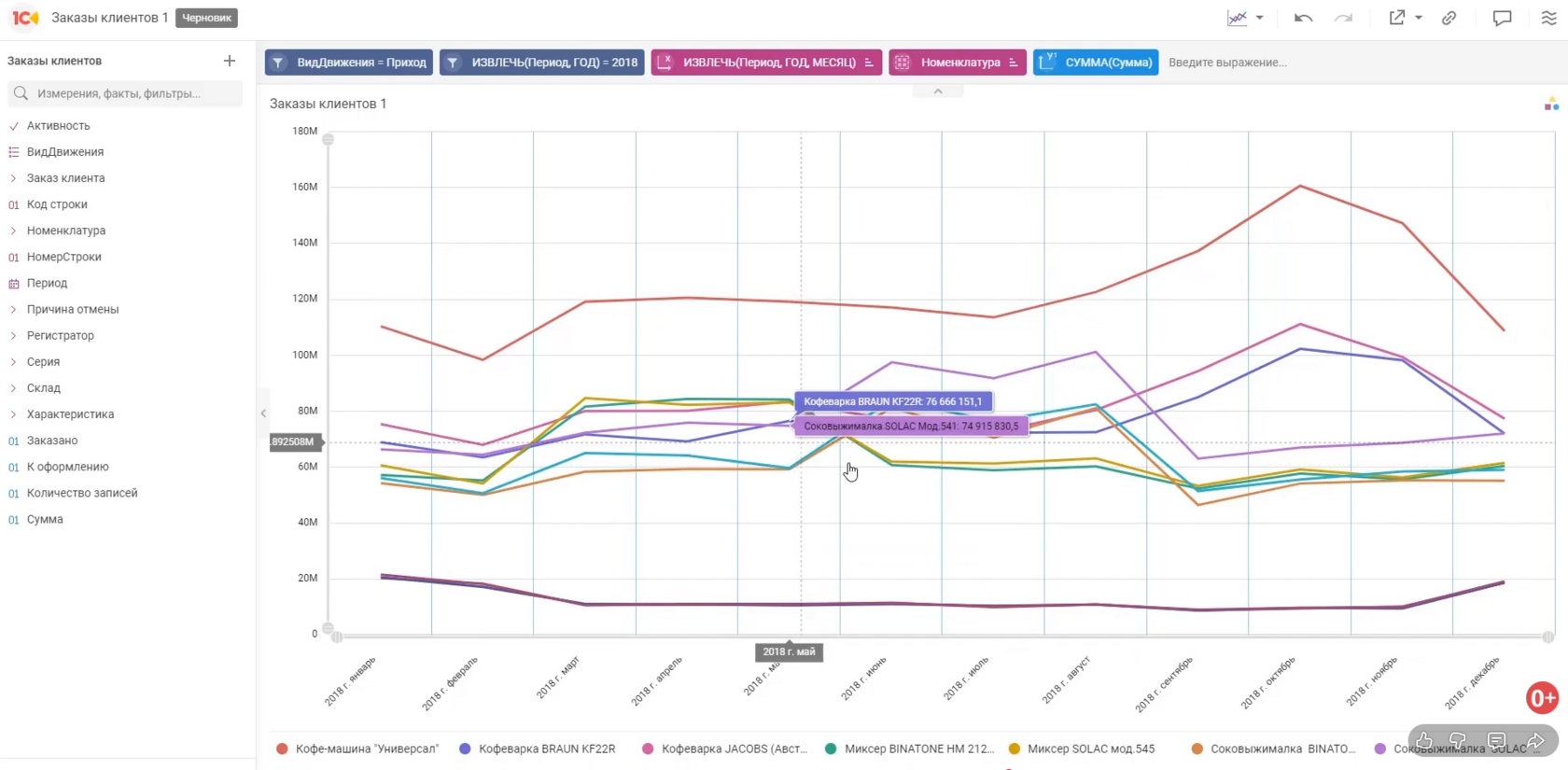Open the export share icon menu
1568x770 pixels.
[1405, 18]
